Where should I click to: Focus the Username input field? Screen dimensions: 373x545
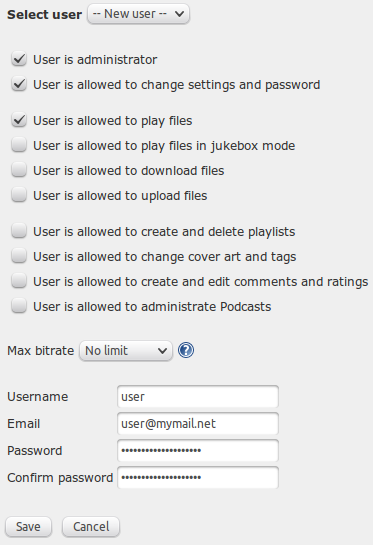(198, 397)
